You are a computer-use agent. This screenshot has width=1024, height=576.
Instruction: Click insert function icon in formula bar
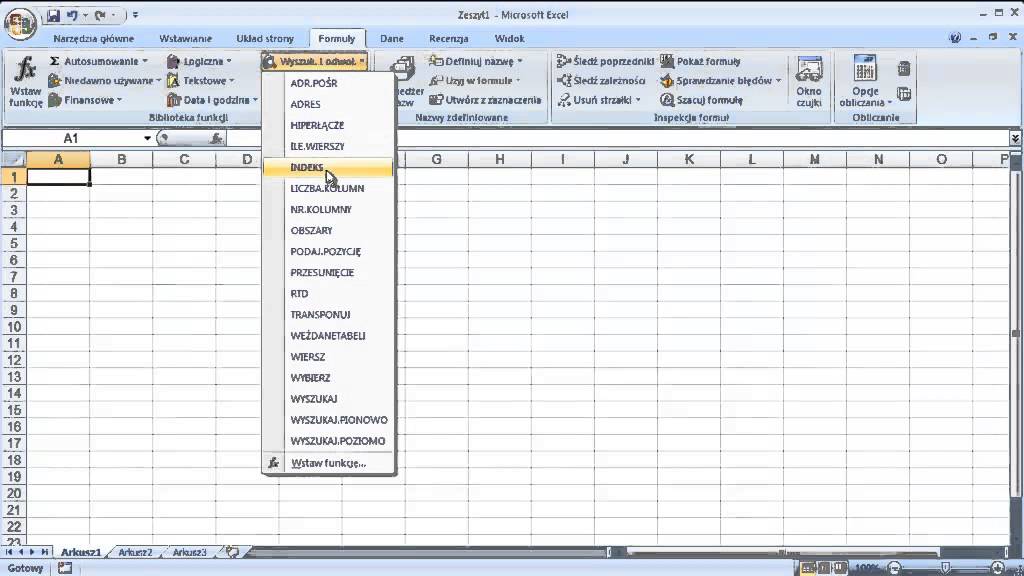[x=216, y=138]
